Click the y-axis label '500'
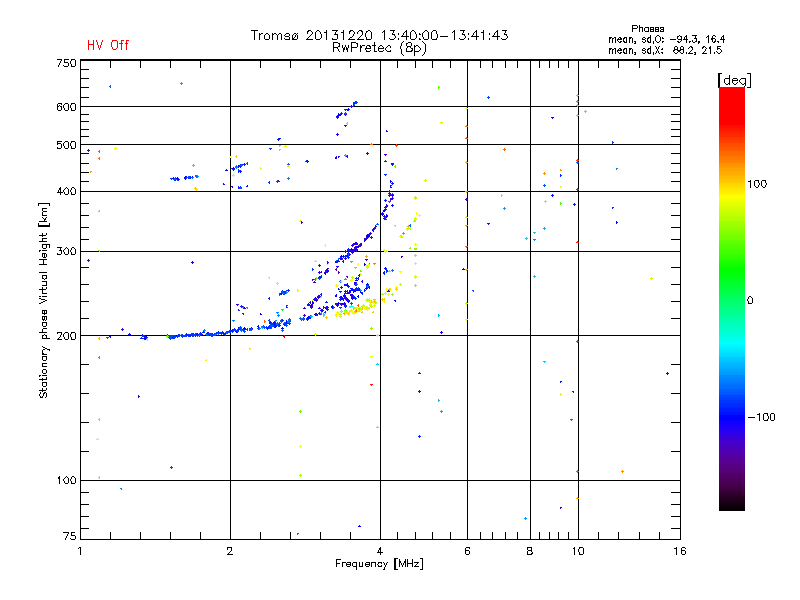This screenshot has height=600, width=800. [x=66, y=145]
